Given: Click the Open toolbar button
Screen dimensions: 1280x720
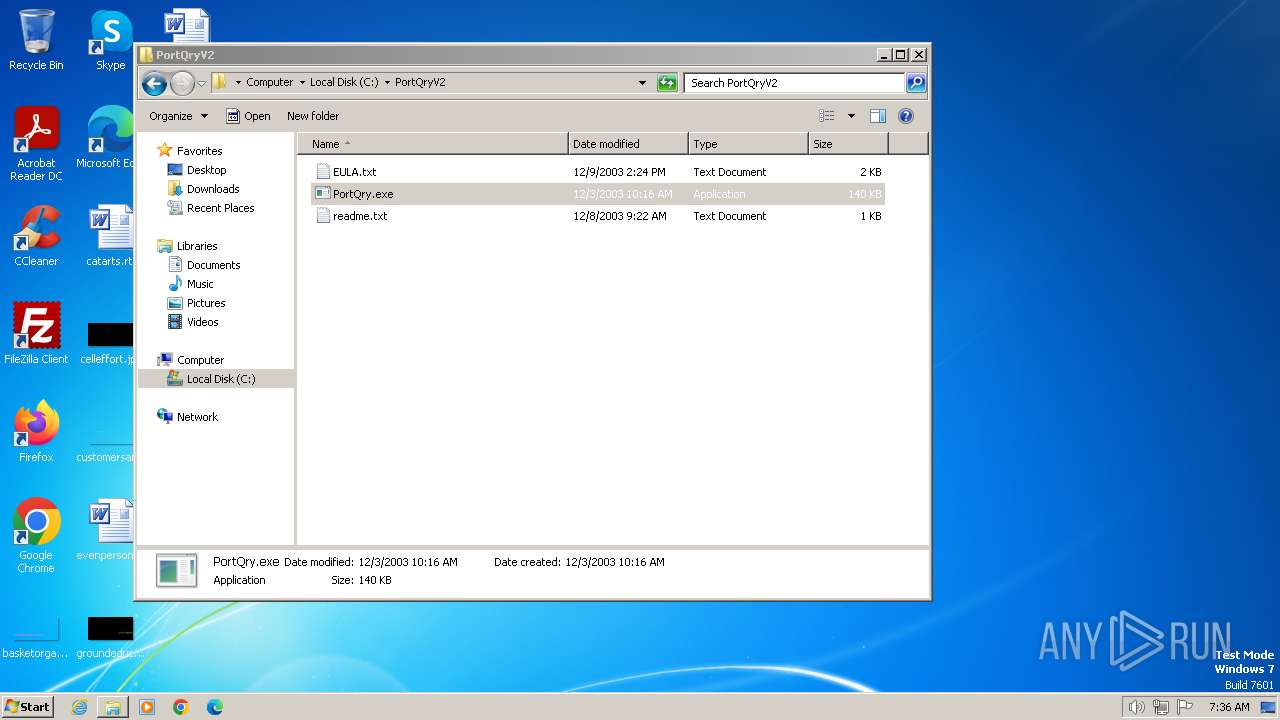Looking at the screenshot, I should pyautogui.click(x=248, y=116).
